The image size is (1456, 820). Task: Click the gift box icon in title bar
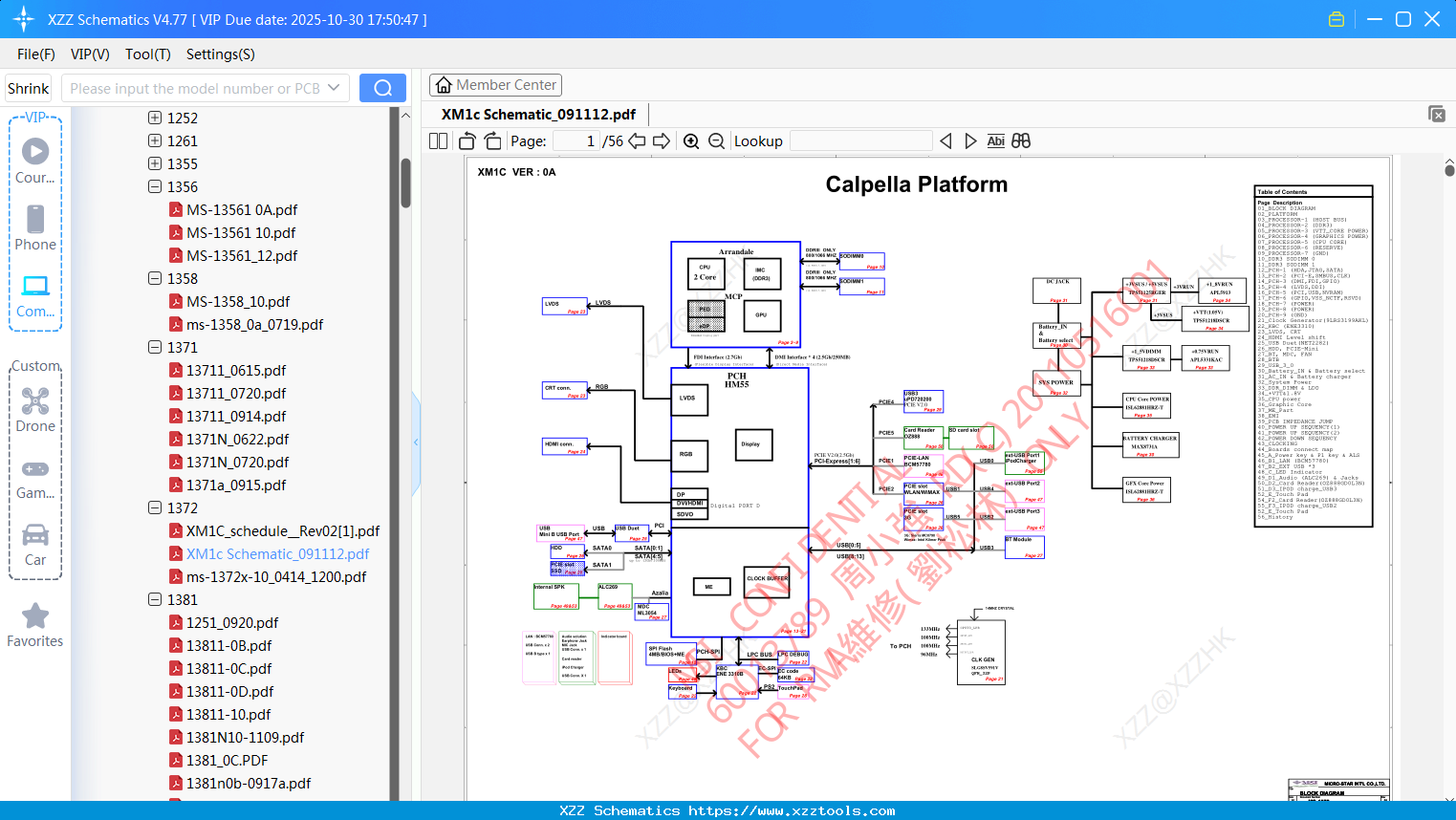coord(1336,19)
